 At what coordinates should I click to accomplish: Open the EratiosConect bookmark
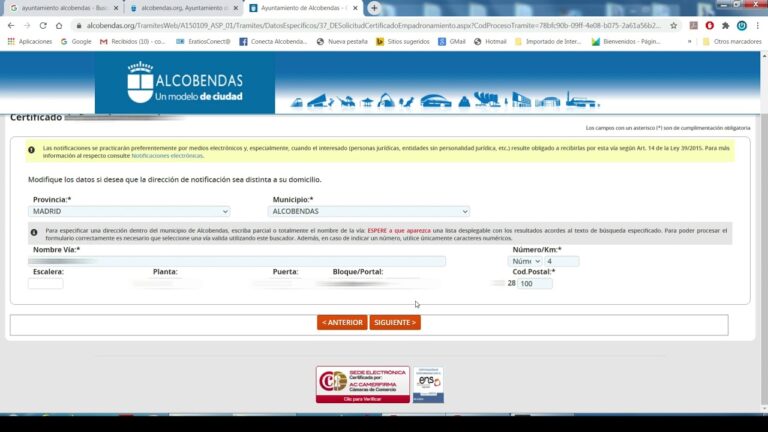pos(203,42)
